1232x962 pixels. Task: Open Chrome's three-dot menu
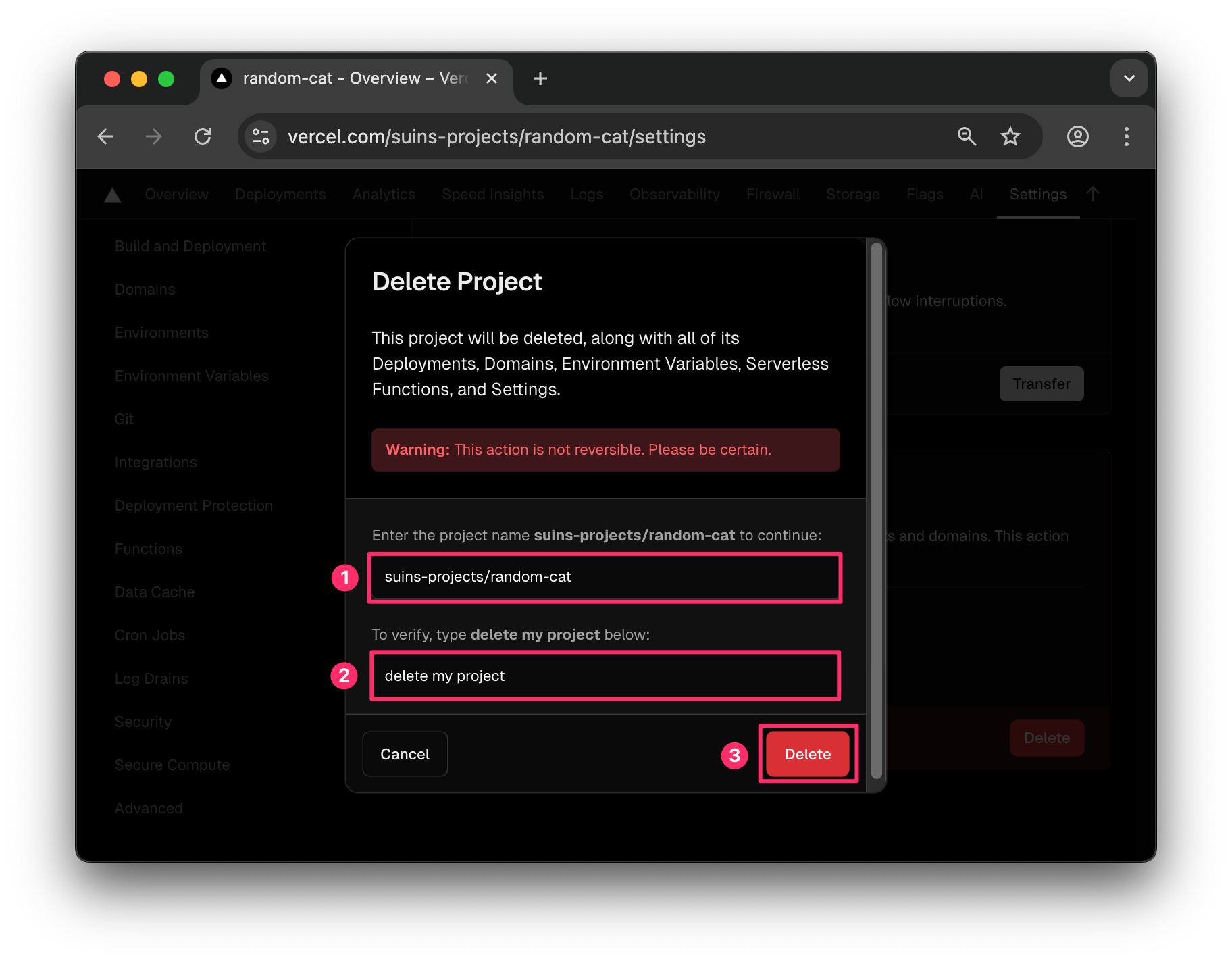1126,136
